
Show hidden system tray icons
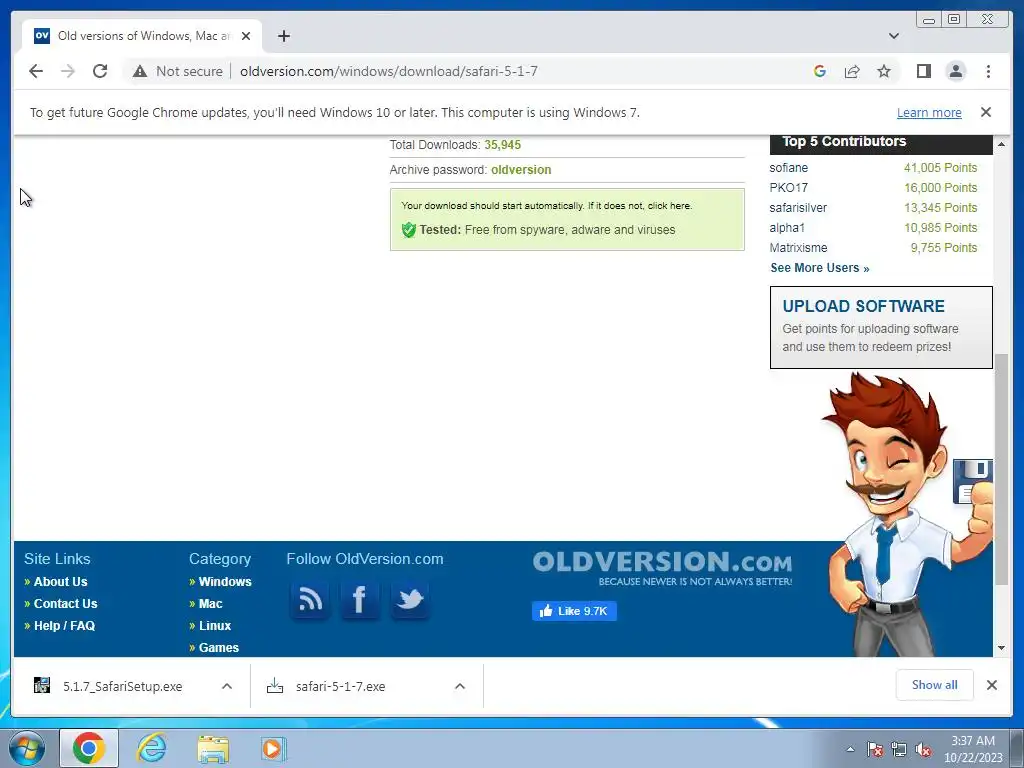pos(850,749)
